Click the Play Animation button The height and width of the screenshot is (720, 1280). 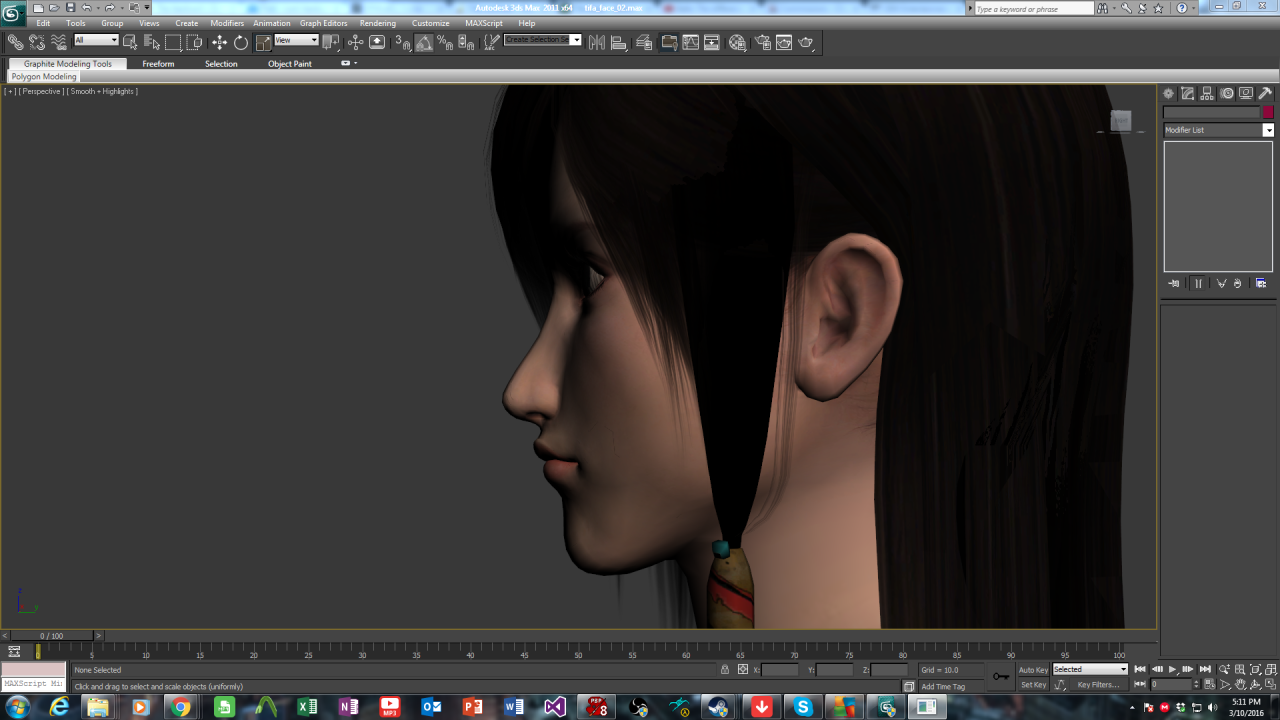tap(1173, 670)
